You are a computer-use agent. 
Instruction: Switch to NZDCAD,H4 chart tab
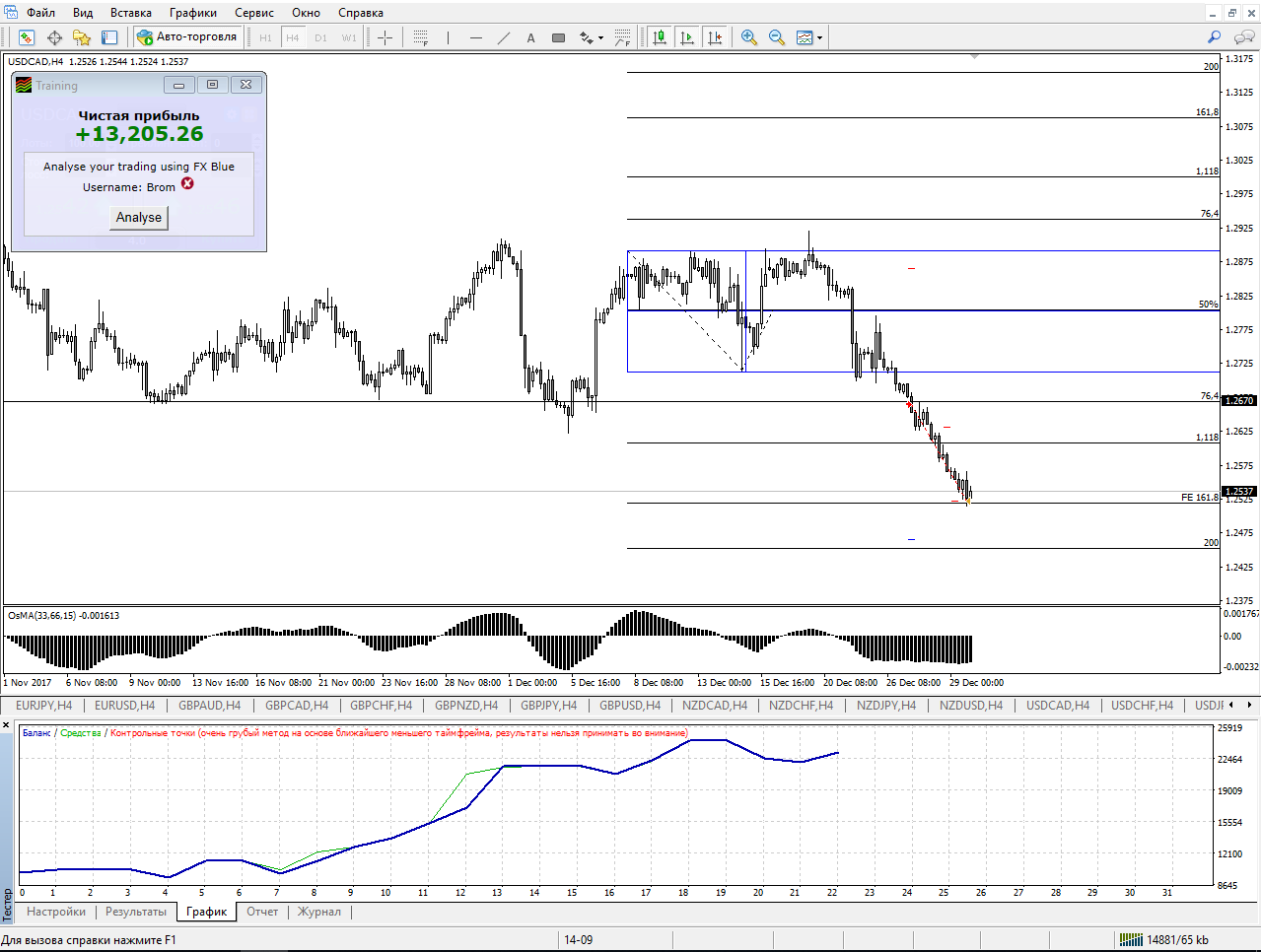click(x=715, y=706)
